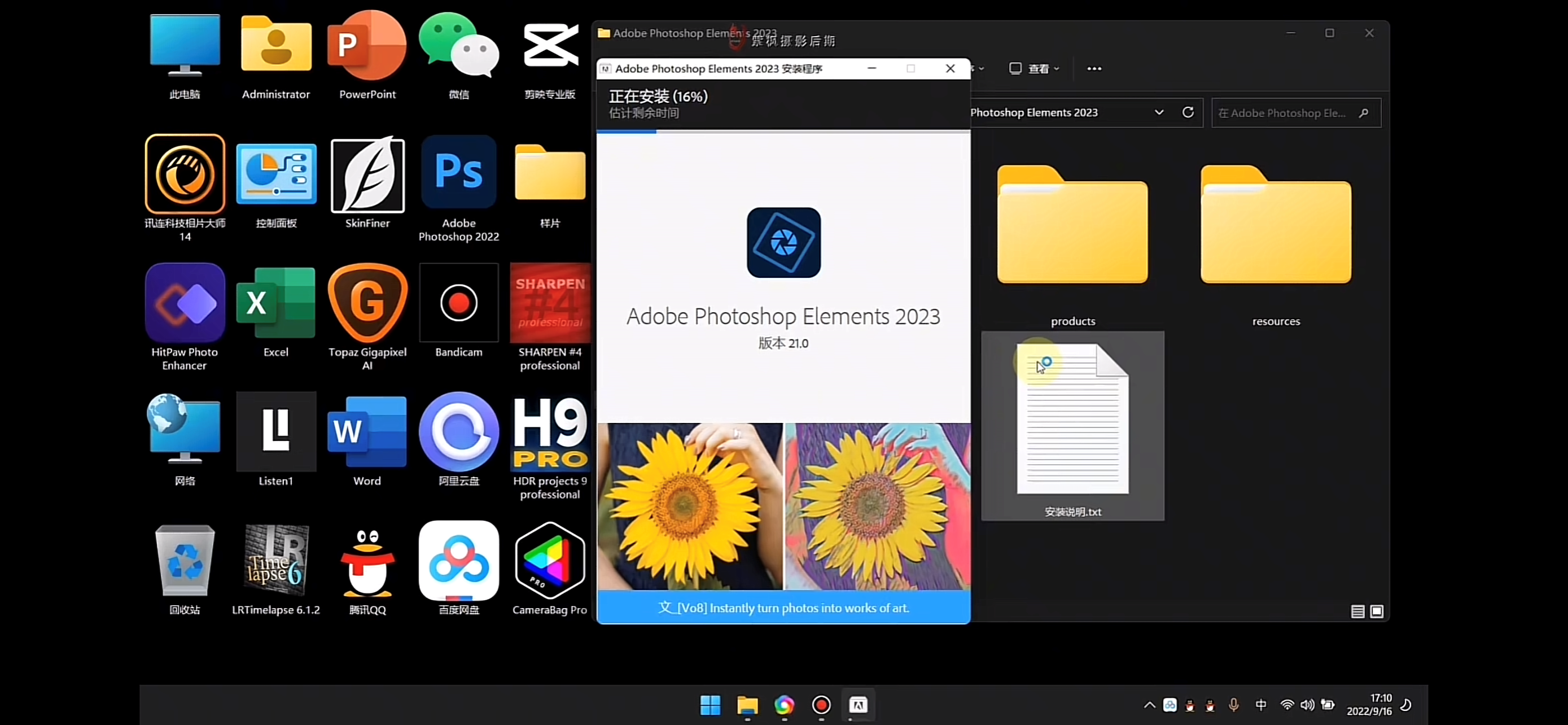Toggle the 中 input method indicator
Screen dimensions: 1568x725
(1260, 705)
